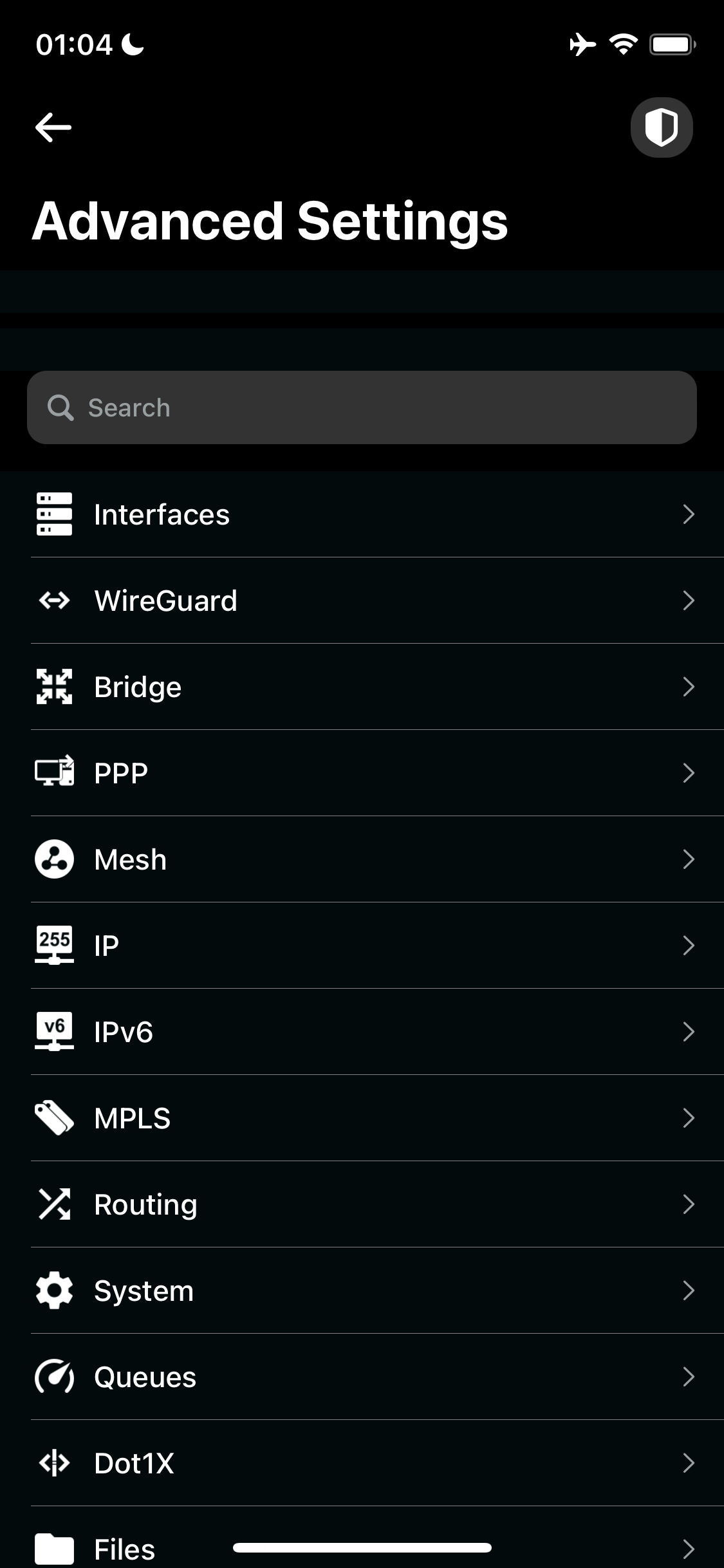Screen dimensions: 724x1568
Task: Click the IPv6 v6 icon
Action: (x=54, y=1031)
